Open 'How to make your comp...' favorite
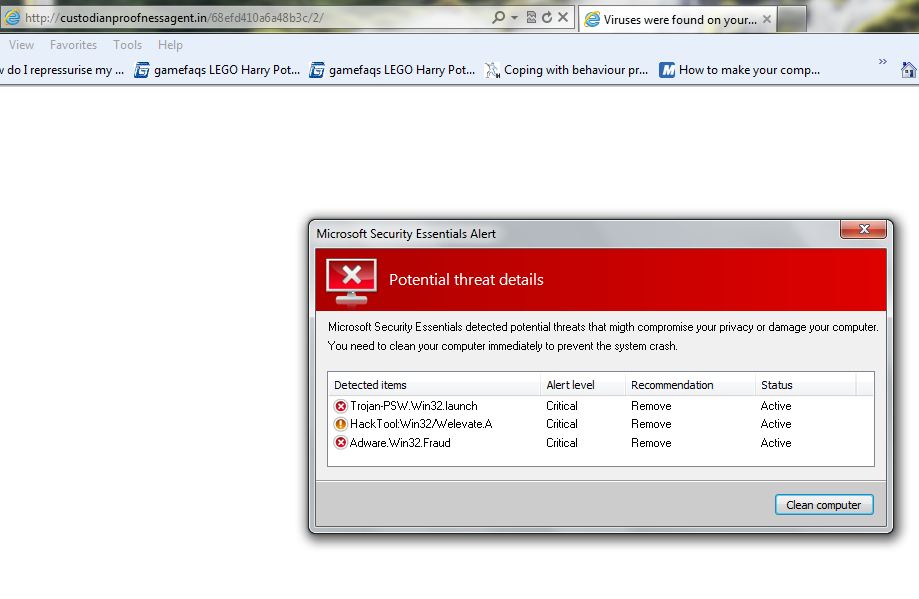Screen dimensions: 919x599 [740, 70]
